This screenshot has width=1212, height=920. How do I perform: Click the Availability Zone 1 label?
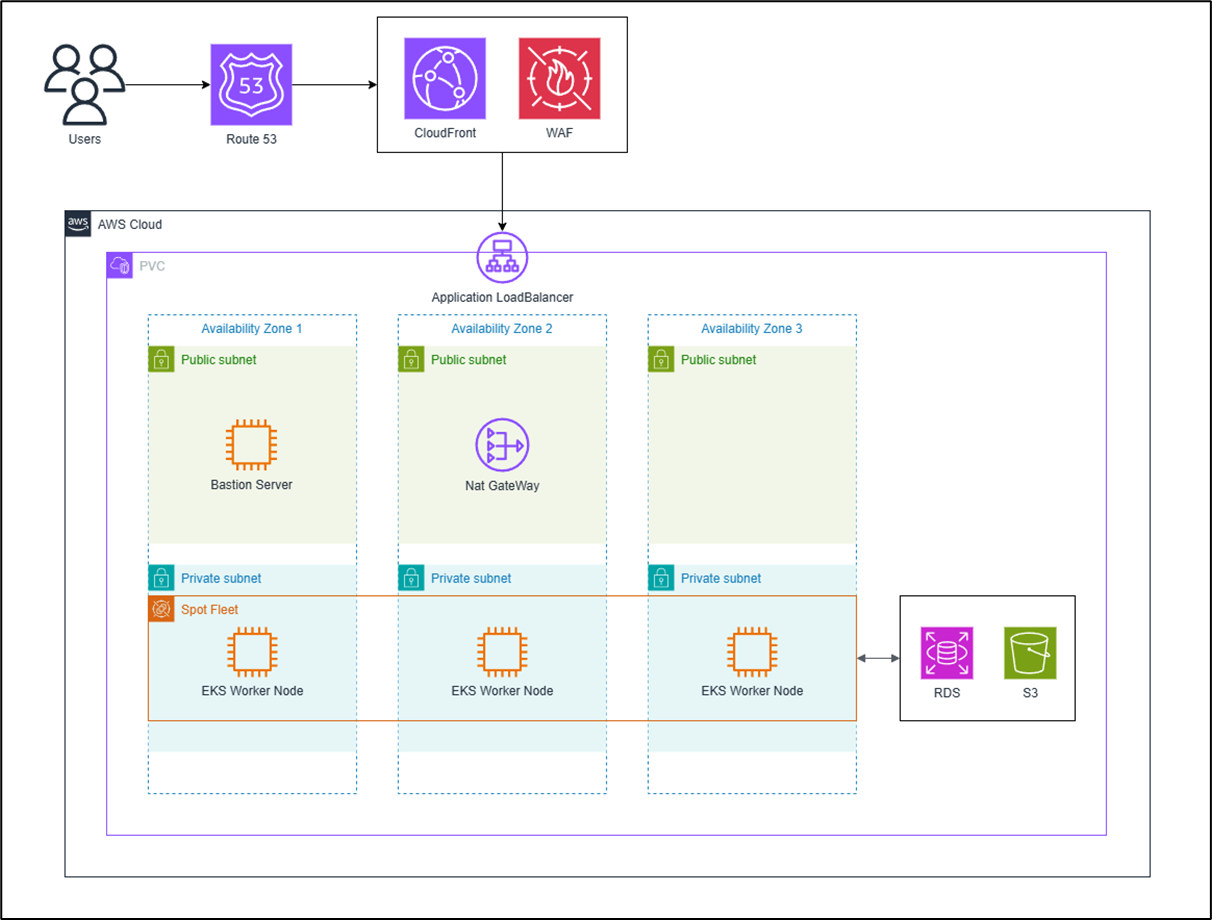[251, 329]
